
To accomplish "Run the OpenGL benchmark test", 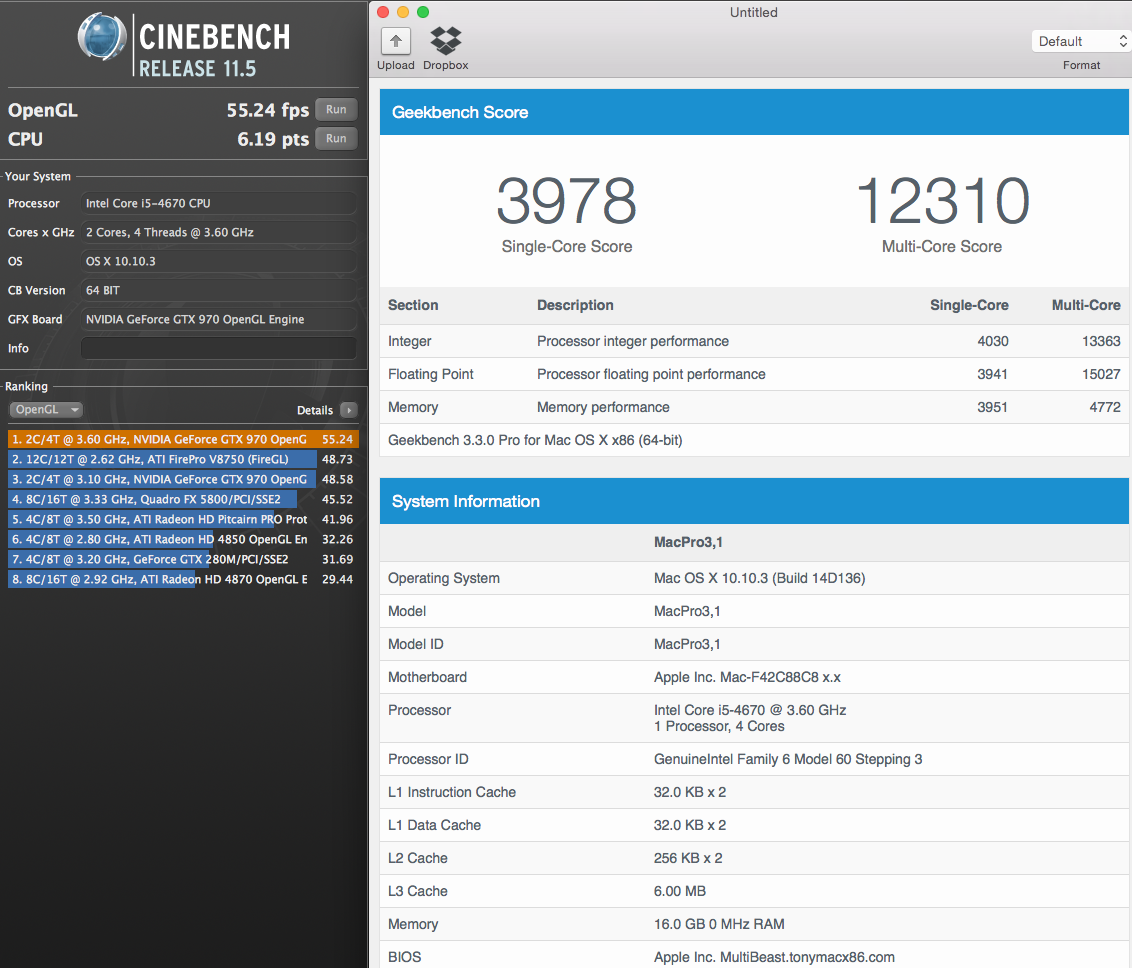I will [336, 110].
